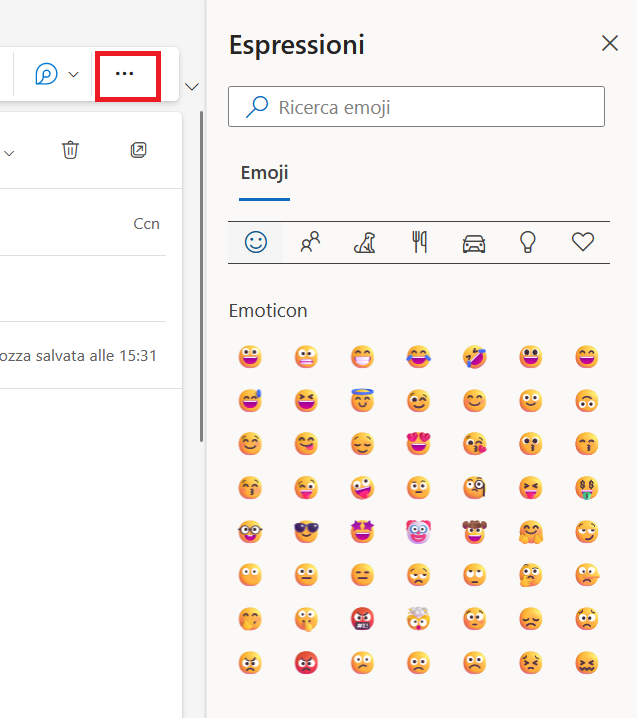Insert the money-mouth face emoji
Image resolution: width=637 pixels, height=718 pixels.
(587, 488)
